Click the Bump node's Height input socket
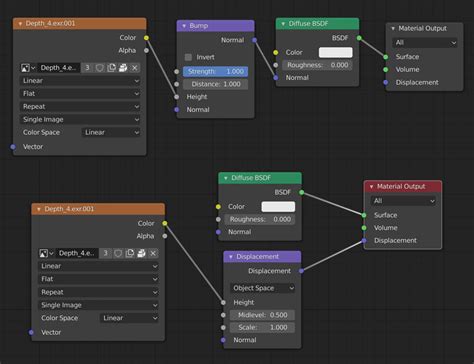This screenshot has height=364, width=474. 177,97
